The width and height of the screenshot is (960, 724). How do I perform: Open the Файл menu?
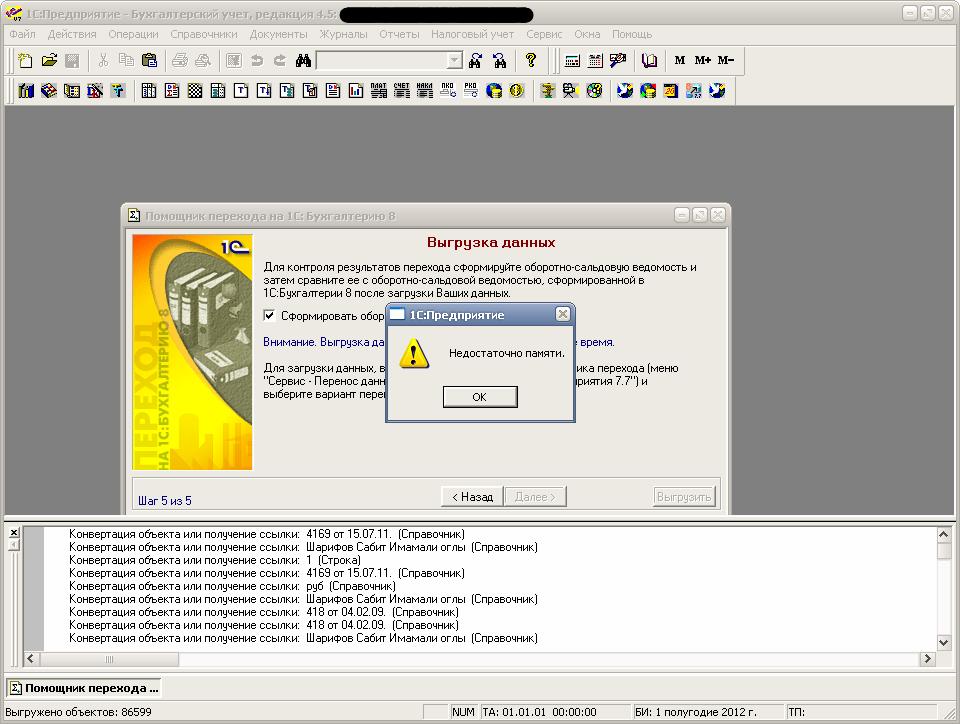pyautogui.click(x=22, y=34)
